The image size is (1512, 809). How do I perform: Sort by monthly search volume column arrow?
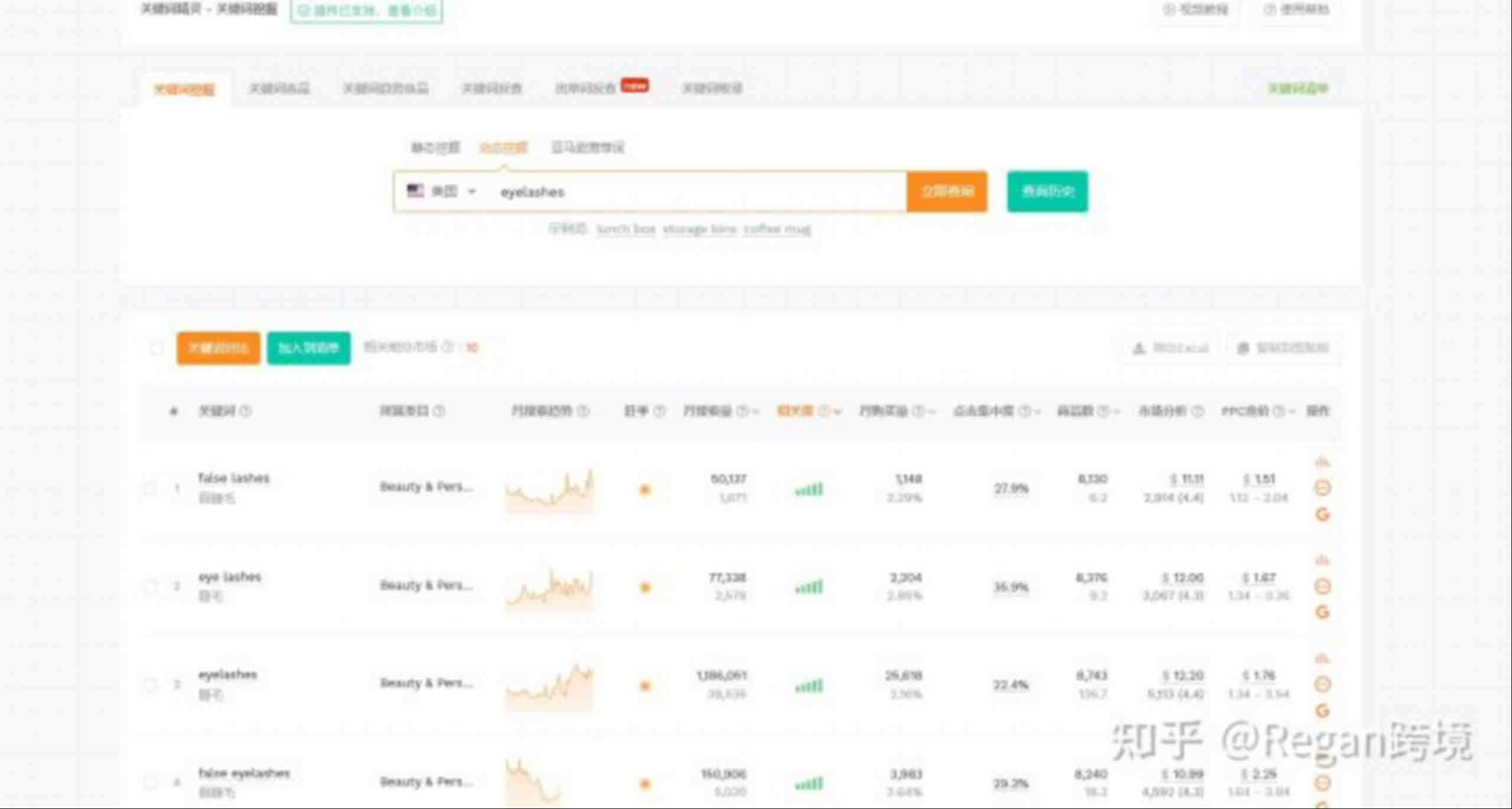pos(755,411)
